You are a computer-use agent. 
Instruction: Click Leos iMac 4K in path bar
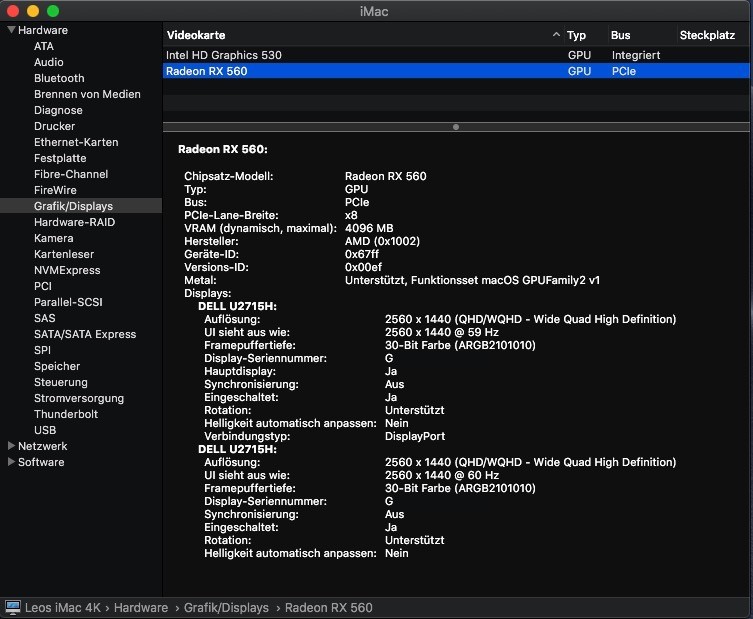65,608
